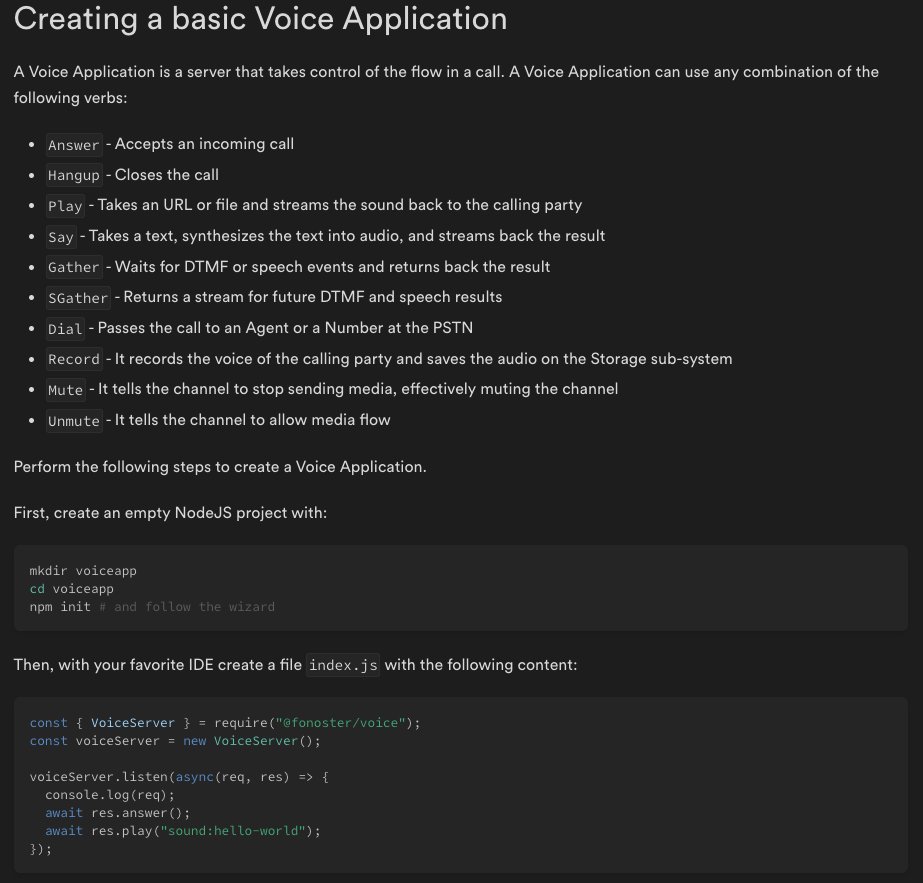Viewport: 923px width, 883px height.
Task: Click the "Say" verb code label
Action: click(x=61, y=237)
